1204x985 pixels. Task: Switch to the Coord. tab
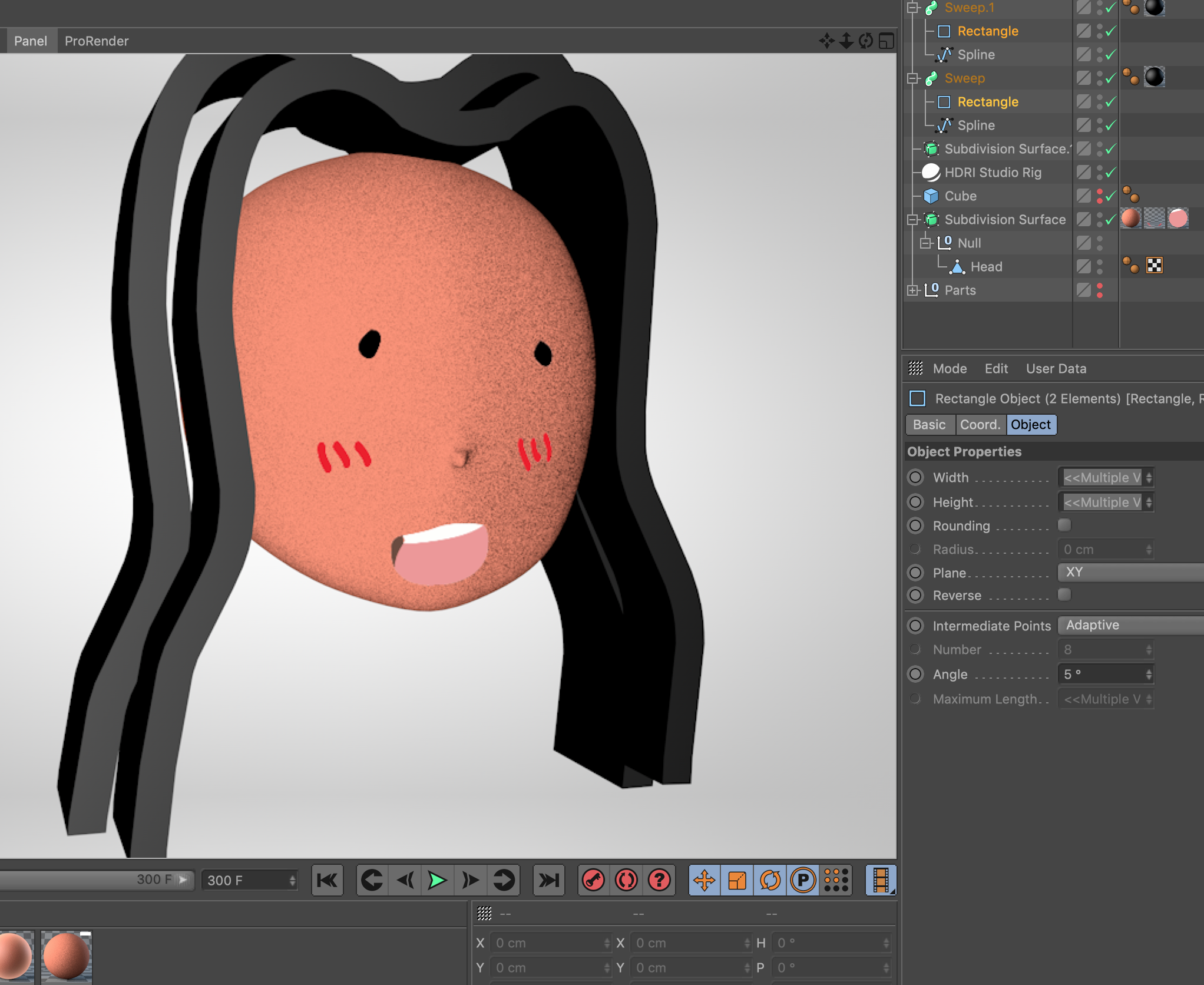tap(980, 425)
